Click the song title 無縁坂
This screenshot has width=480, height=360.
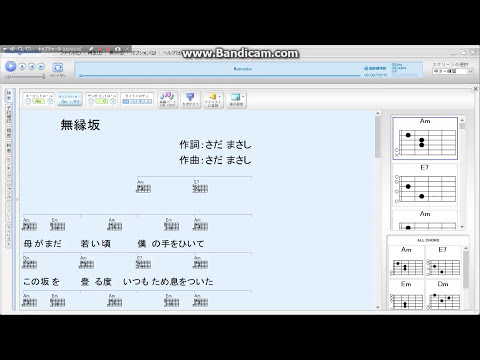(x=80, y=125)
